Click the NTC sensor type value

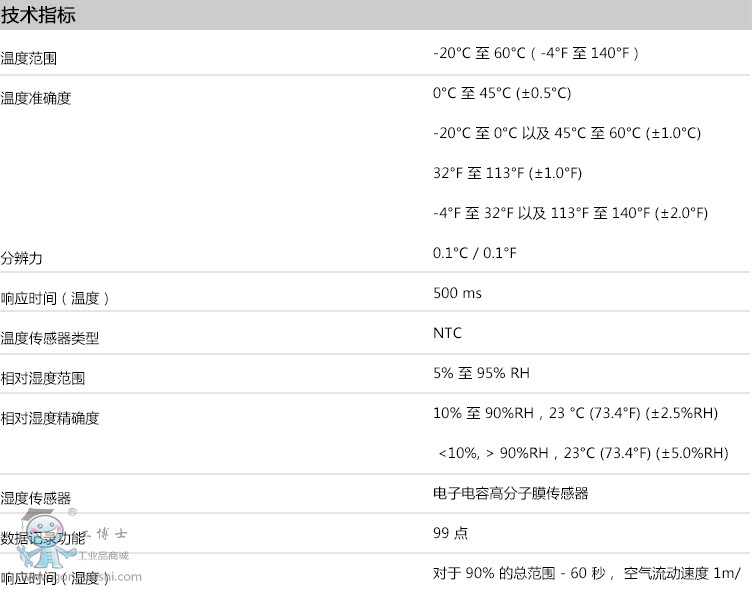[447, 333]
